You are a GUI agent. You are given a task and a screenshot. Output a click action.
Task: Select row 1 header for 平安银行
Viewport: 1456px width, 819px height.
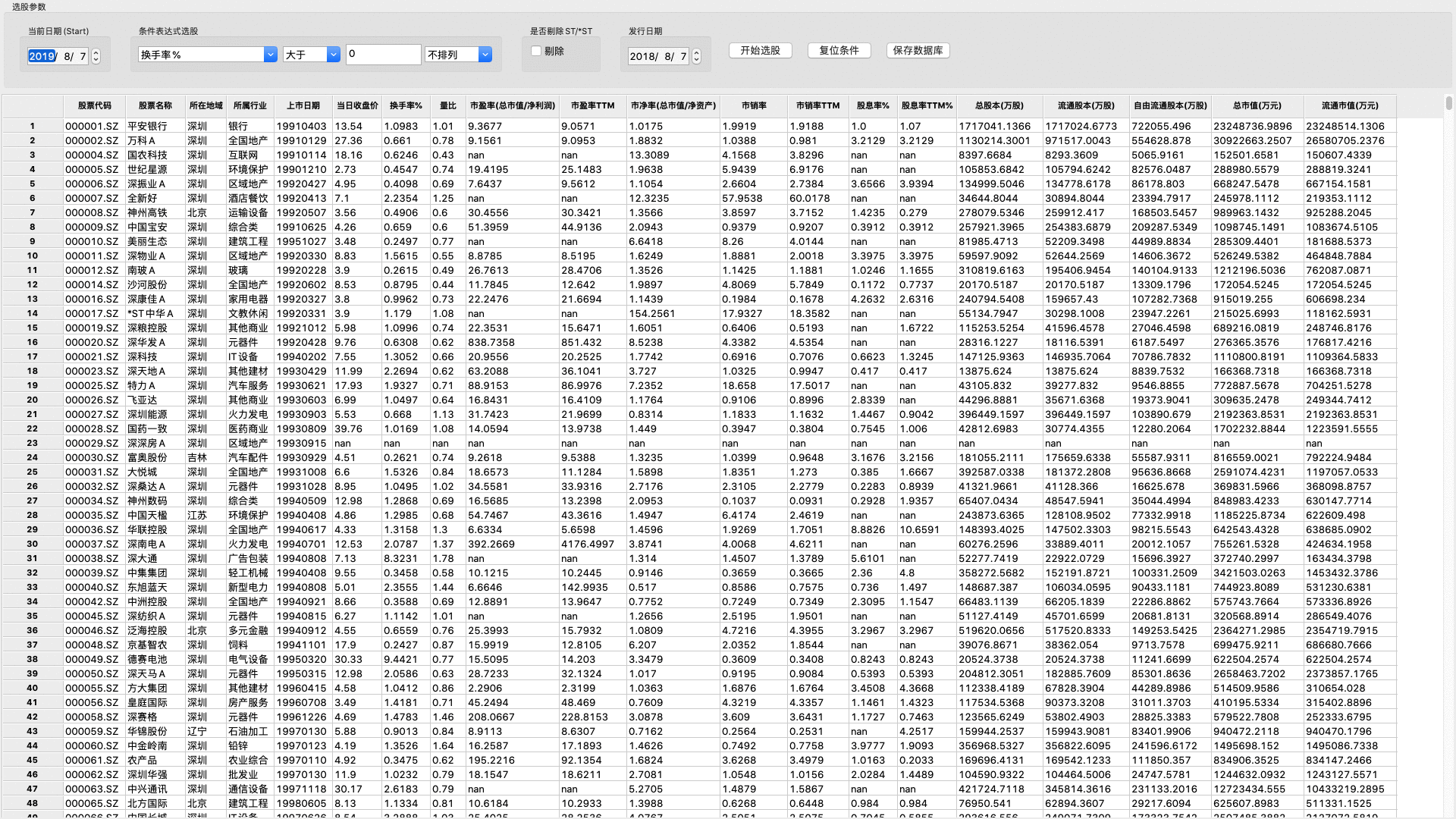click(x=33, y=126)
